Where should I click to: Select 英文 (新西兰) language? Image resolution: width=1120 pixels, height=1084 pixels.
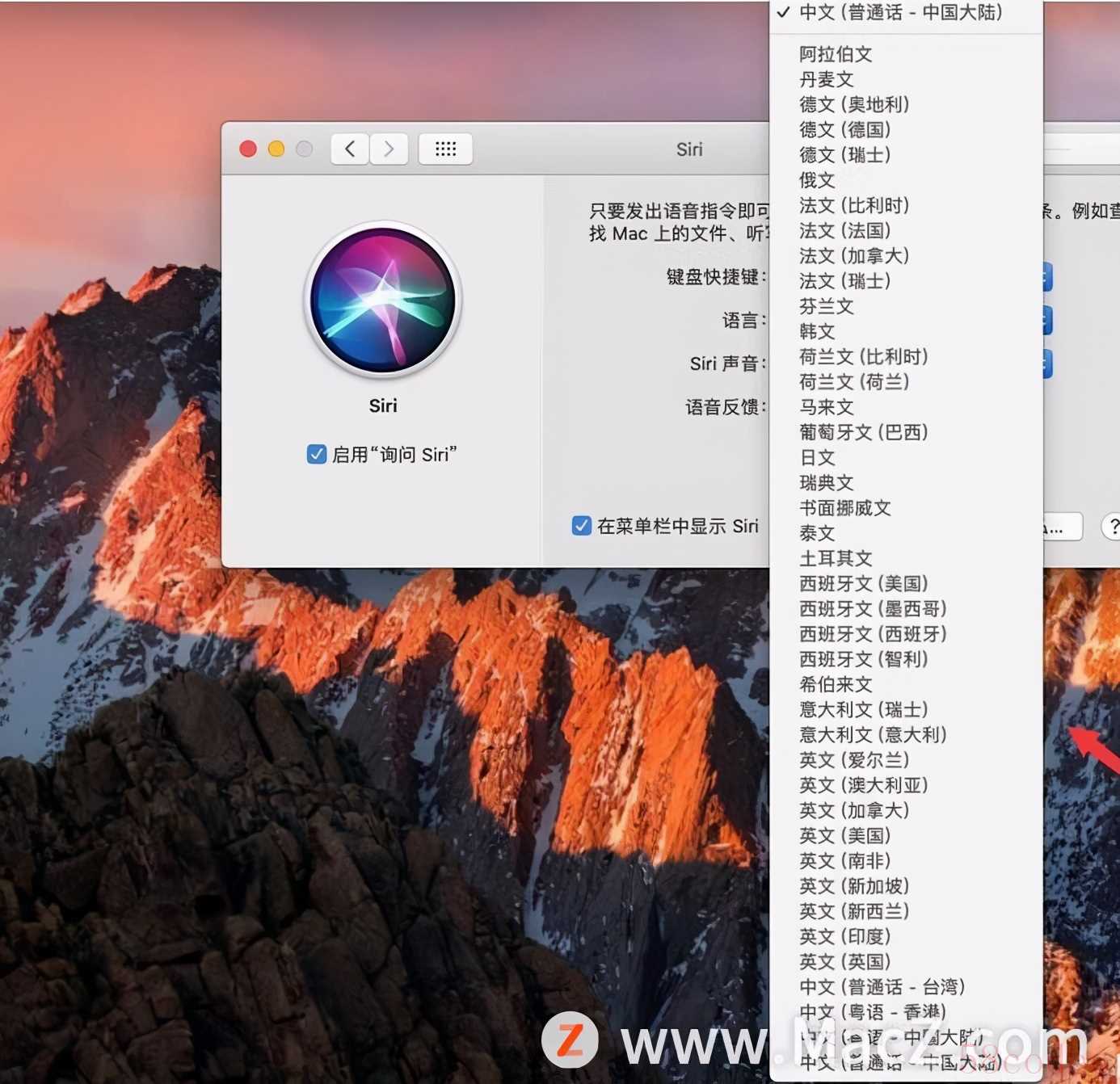point(907,911)
